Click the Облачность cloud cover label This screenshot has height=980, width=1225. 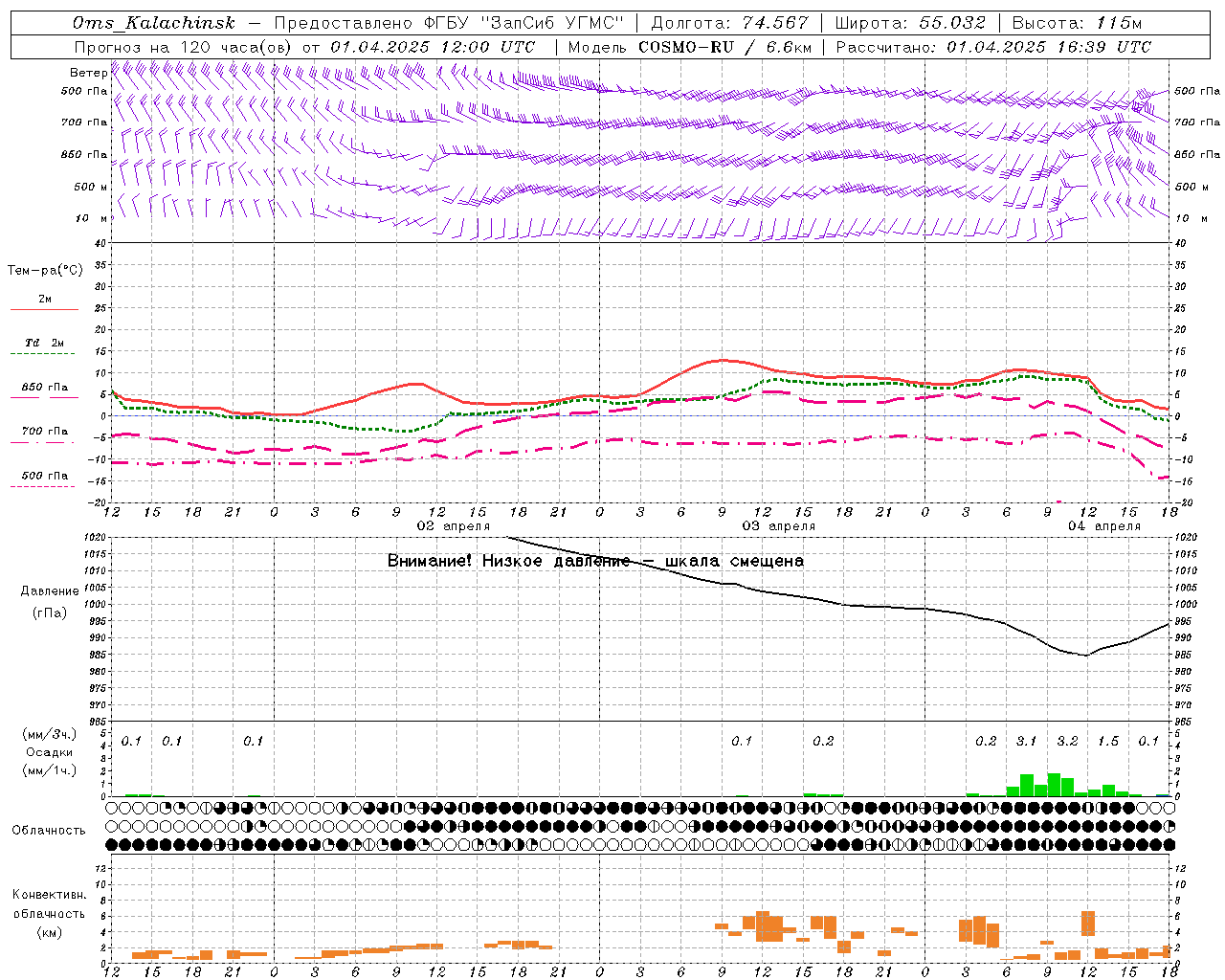(49, 831)
